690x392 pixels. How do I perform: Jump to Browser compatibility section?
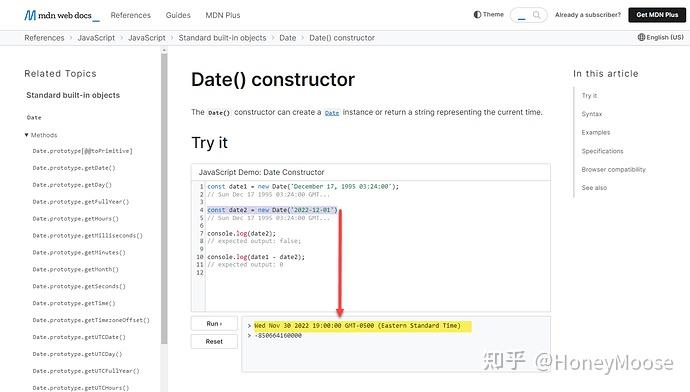613,169
